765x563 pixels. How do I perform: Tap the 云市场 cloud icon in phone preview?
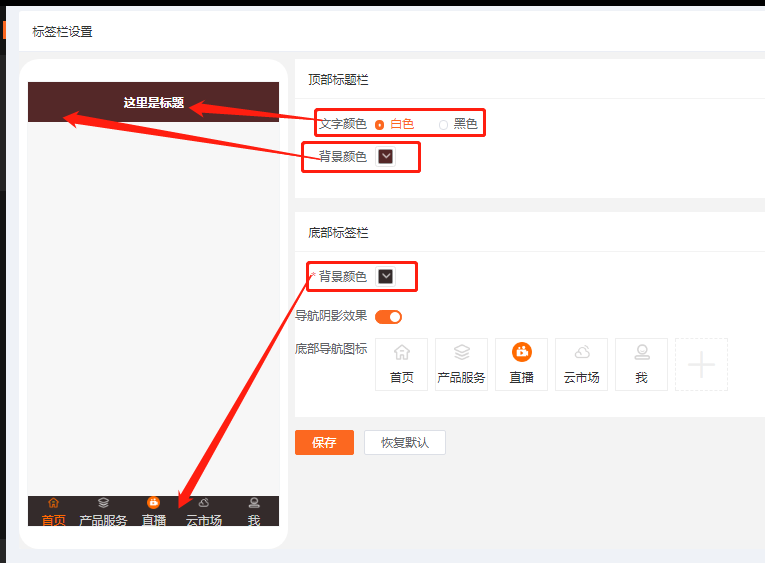204,503
